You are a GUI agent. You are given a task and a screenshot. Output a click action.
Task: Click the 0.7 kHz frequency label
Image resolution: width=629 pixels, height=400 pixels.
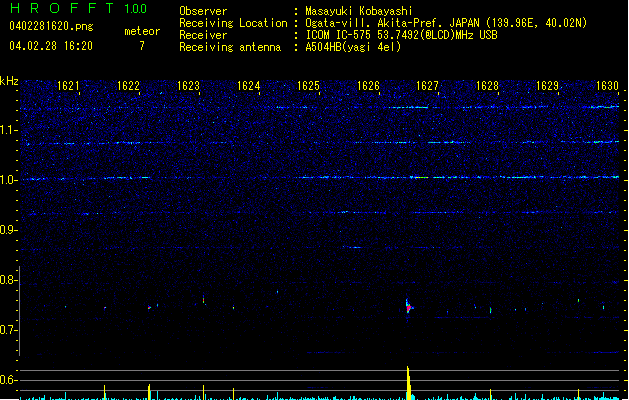pos(8,330)
